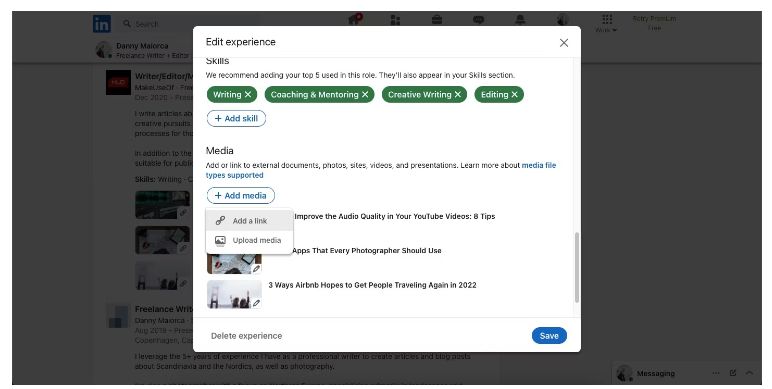Save the experience changes

pyautogui.click(x=549, y=336)
